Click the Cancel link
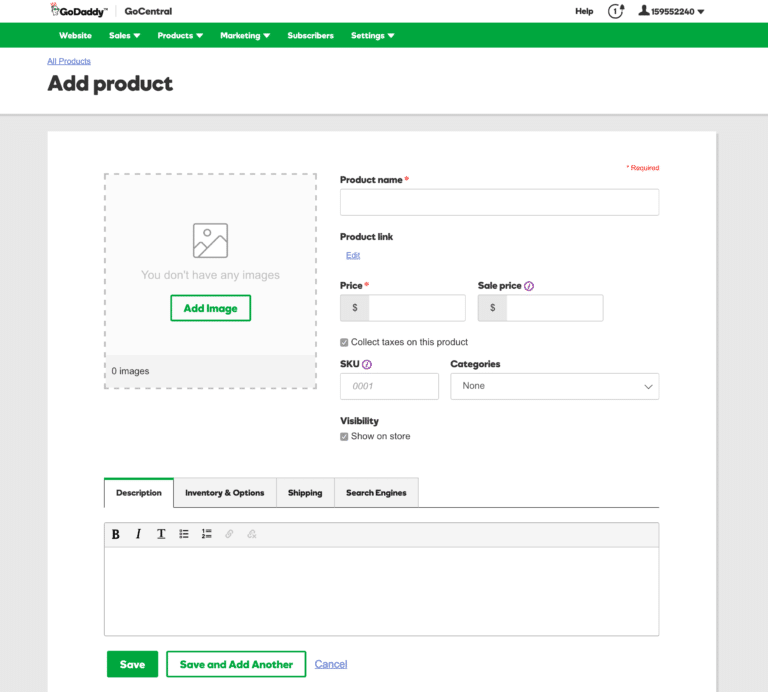This screenshot has height=692, width=768. (331, 664)
